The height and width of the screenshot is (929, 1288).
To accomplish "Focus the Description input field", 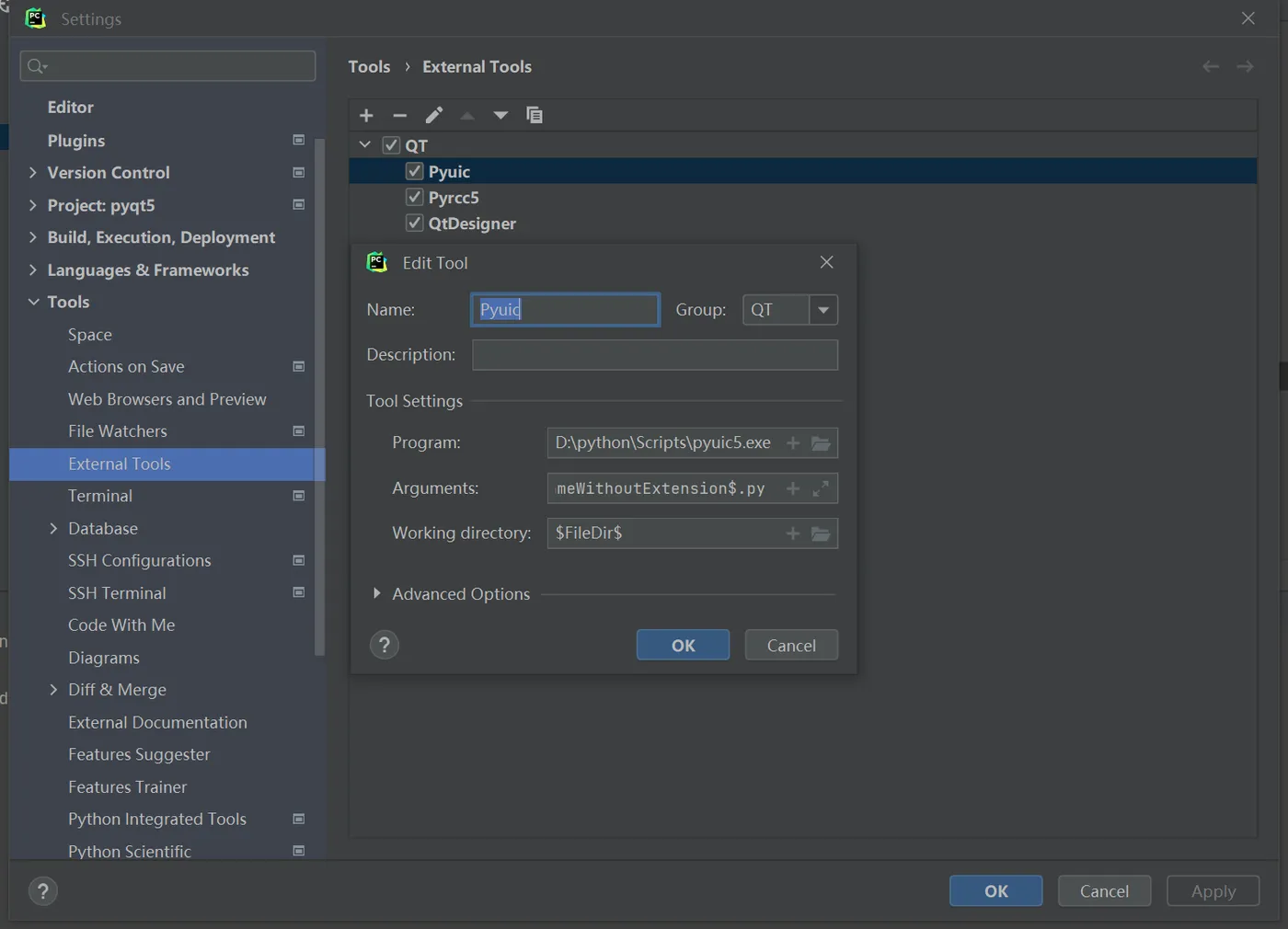I will point(655,355).
